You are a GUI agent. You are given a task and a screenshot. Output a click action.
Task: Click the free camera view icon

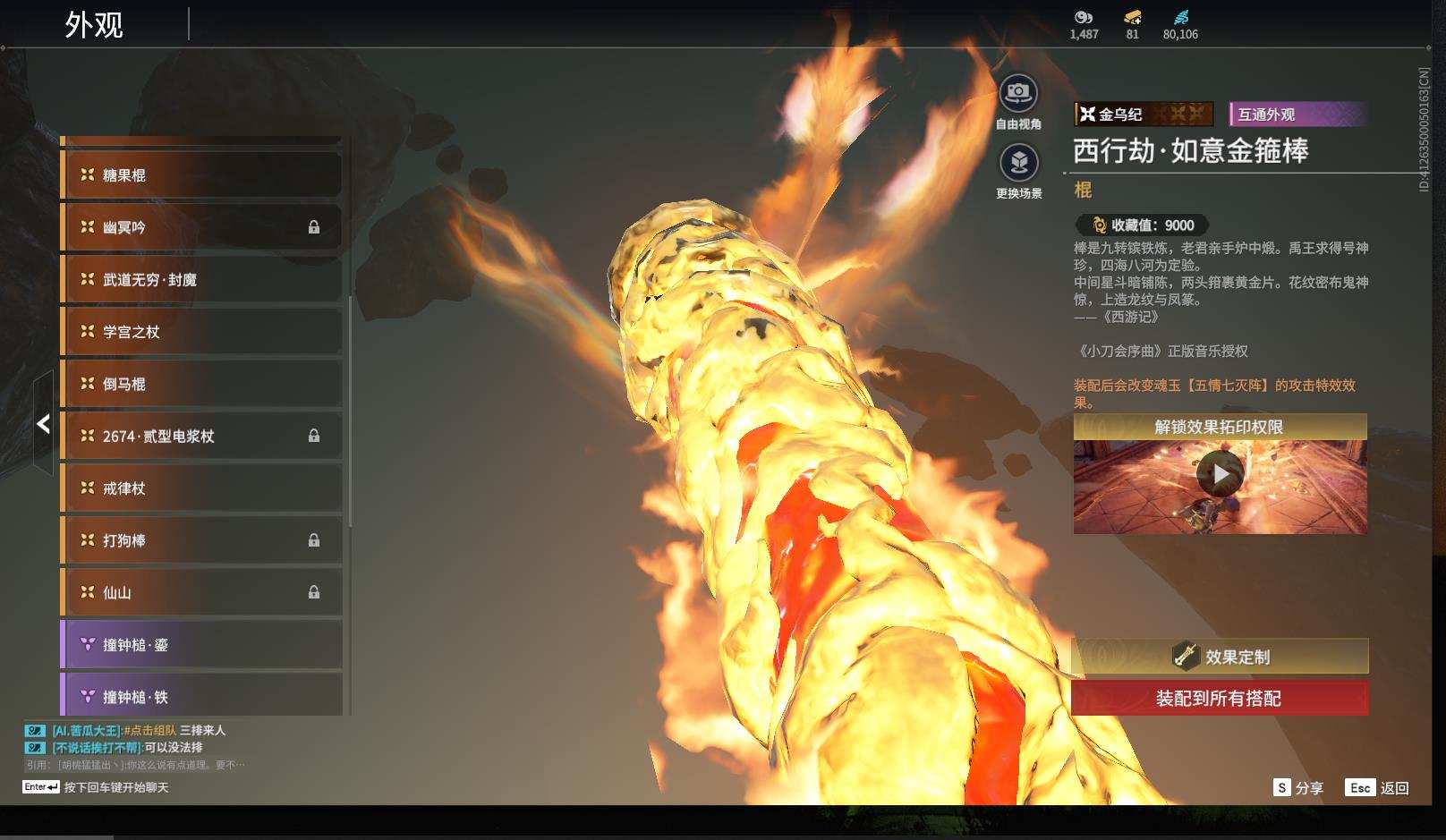tap(1018, 93)
